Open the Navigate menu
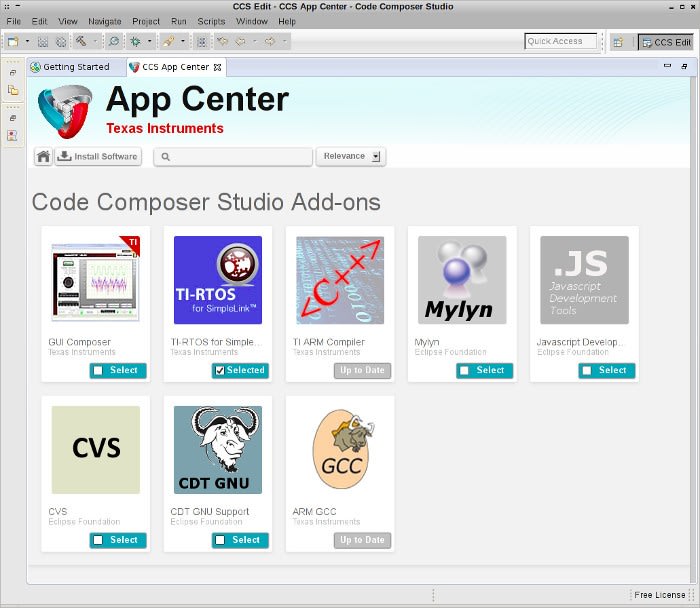This screenshot has width=700, height=608. pyautogui.click(x=104, y=21)
